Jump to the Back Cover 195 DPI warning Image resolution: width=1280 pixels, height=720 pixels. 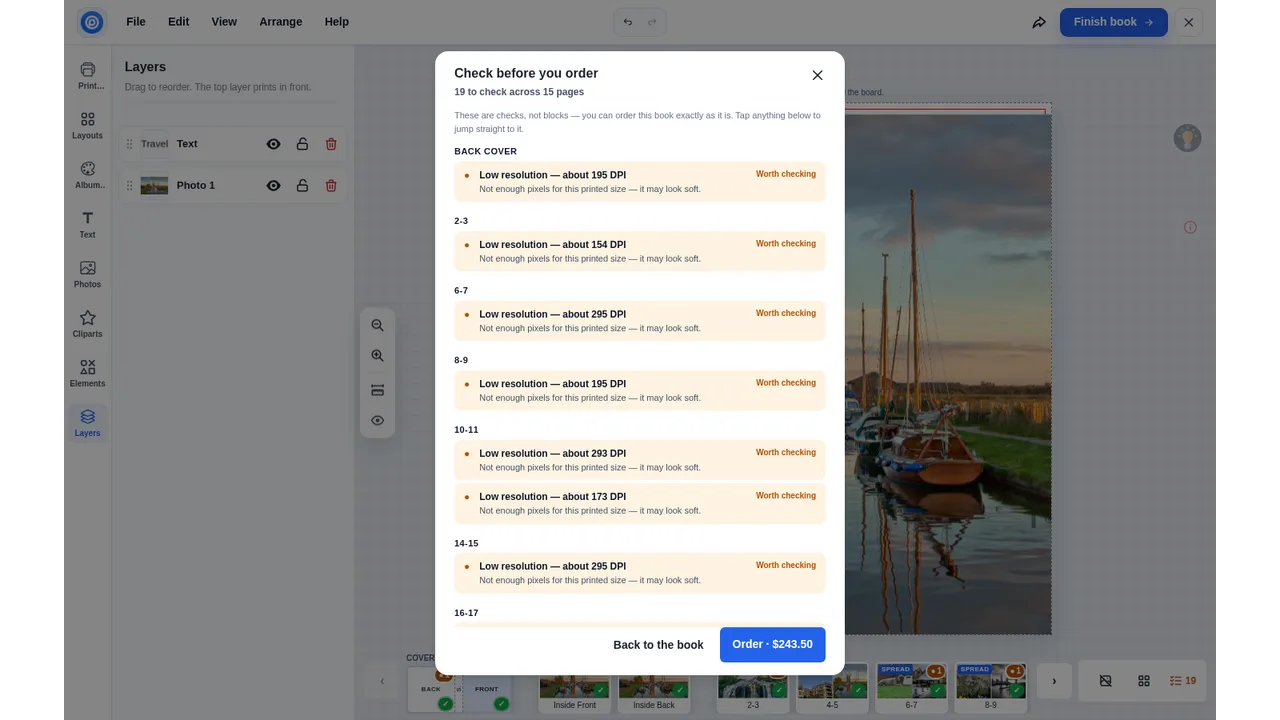pos(640,181)
